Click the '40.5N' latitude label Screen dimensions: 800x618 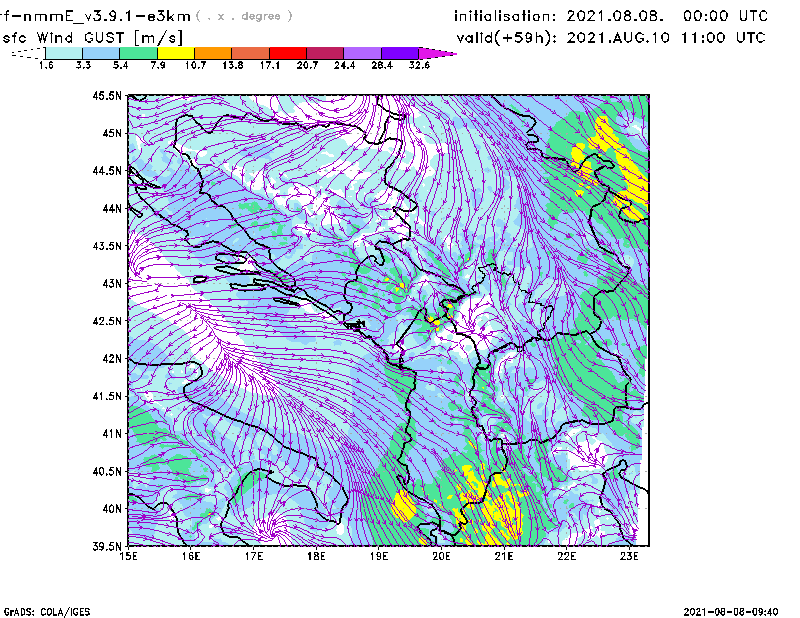[x=107, y=471]
